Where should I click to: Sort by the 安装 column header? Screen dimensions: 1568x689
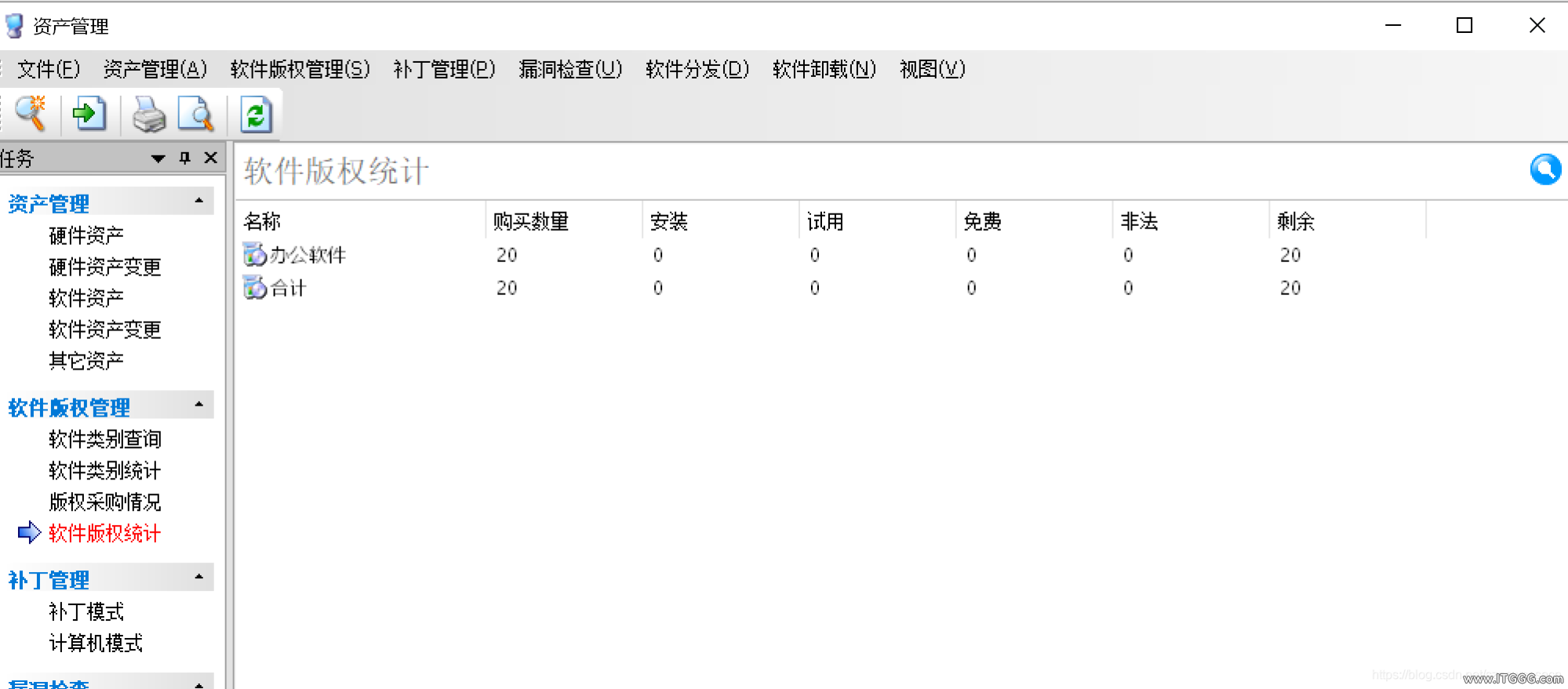[x=721, y=221]
